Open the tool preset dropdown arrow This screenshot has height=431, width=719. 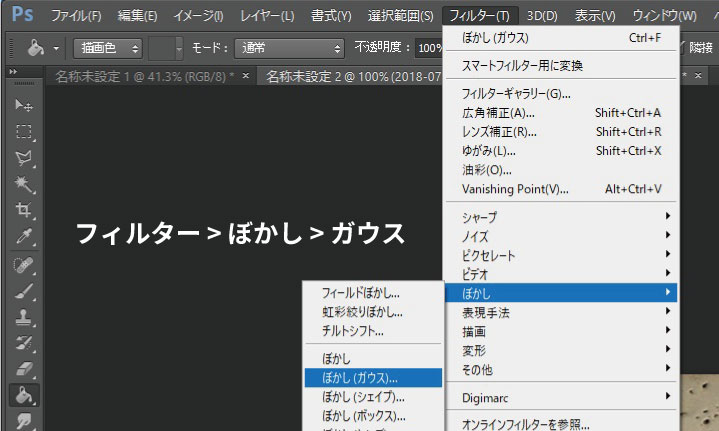point(56,48)
